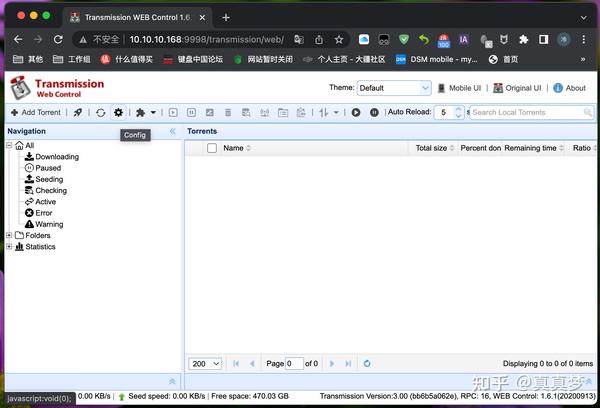Open the browser extensions puzzle icon

(523, 39)
